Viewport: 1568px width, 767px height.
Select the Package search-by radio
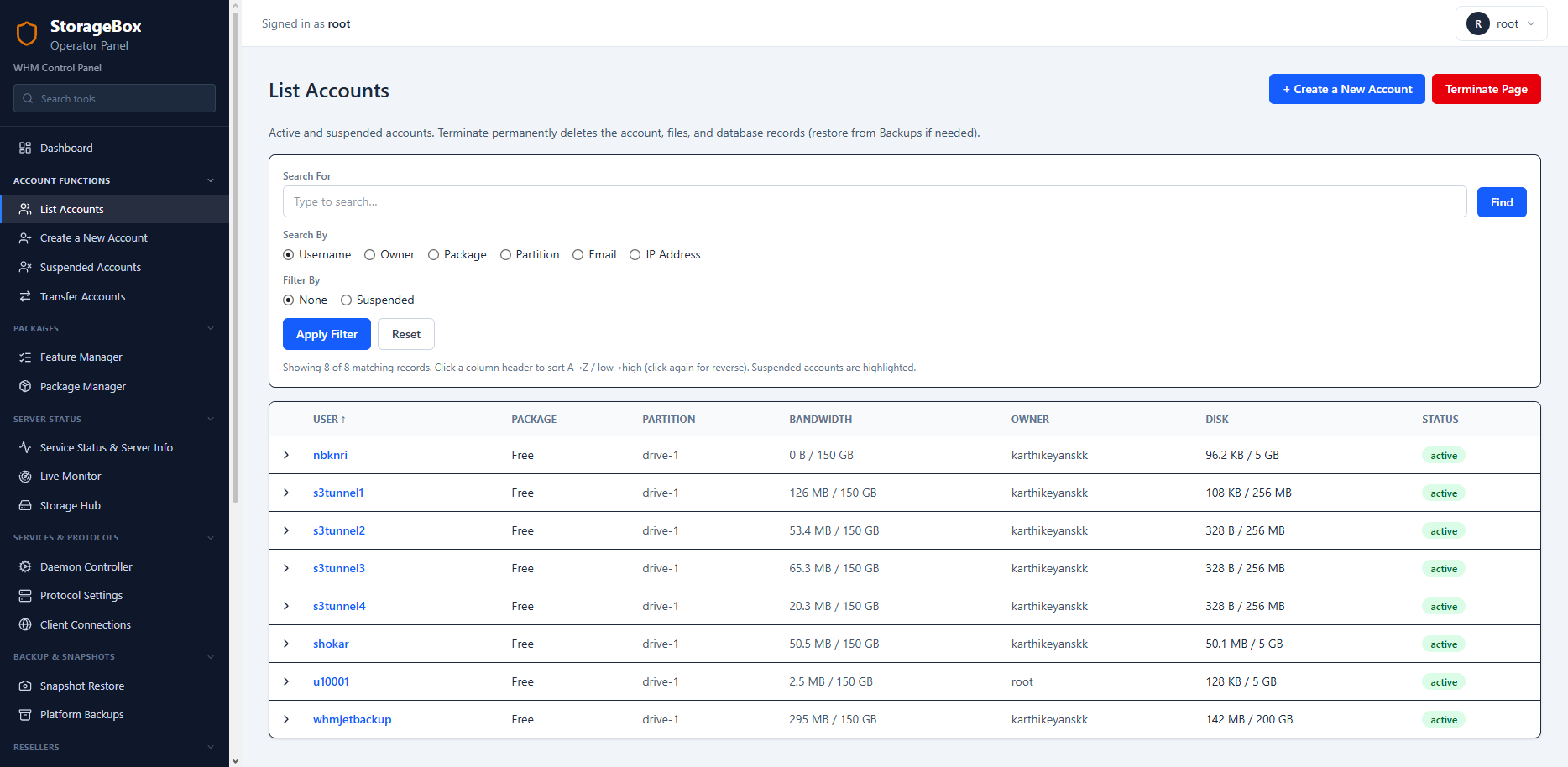tap(433, 254)
